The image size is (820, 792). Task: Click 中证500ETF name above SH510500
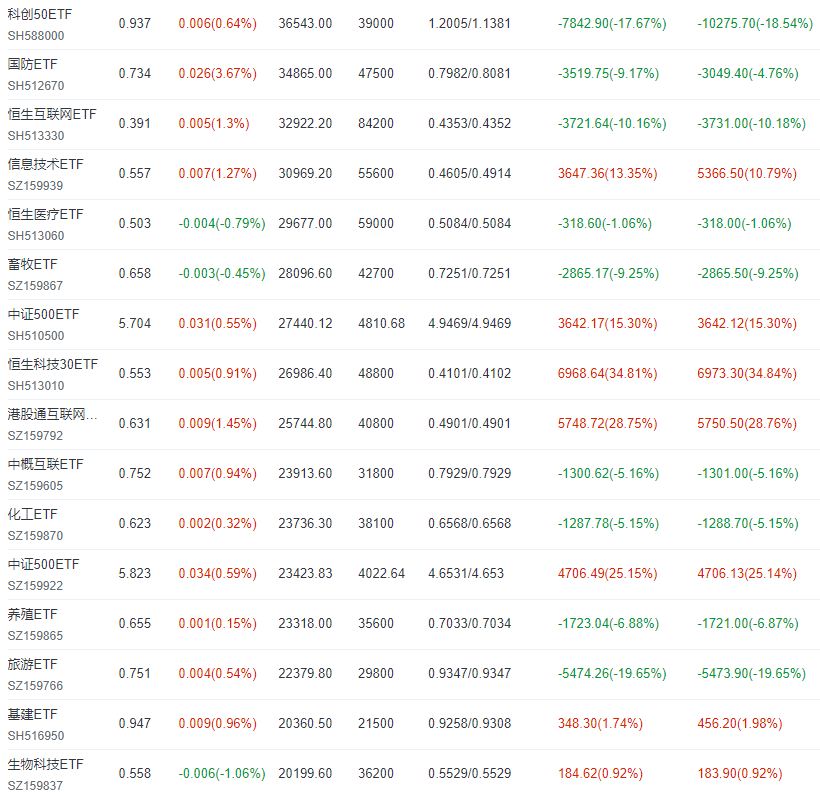43,314
